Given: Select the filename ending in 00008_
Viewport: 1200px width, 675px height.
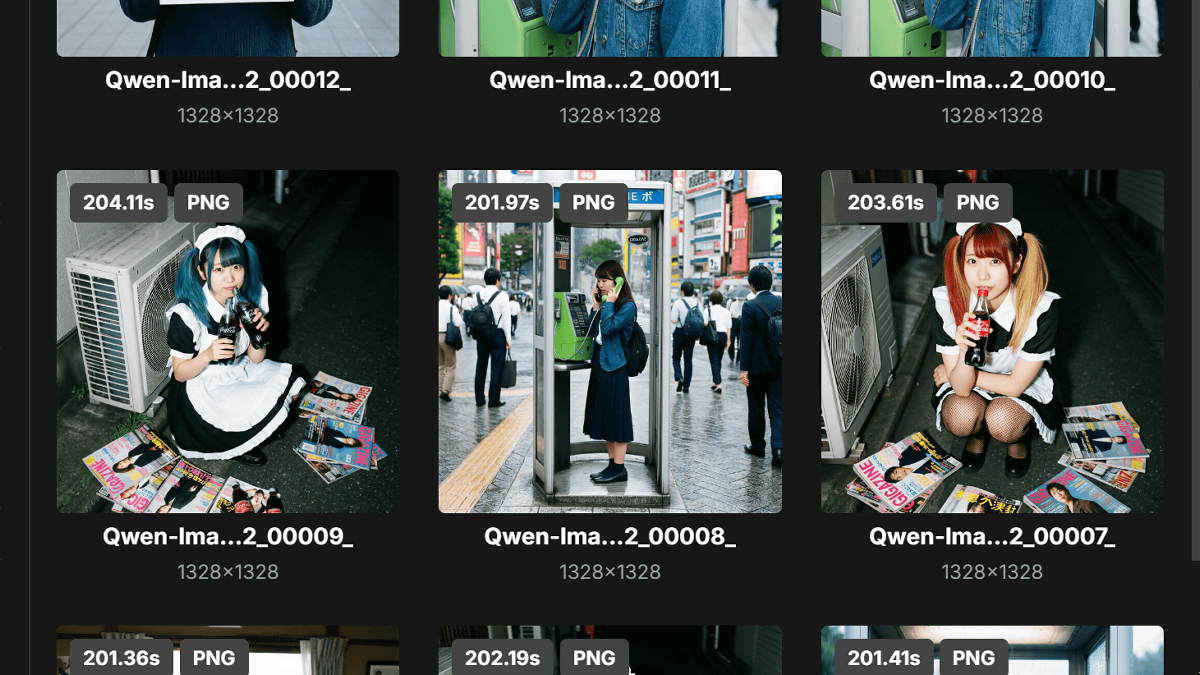Looking at the screenshot, I should coord(610,537).
